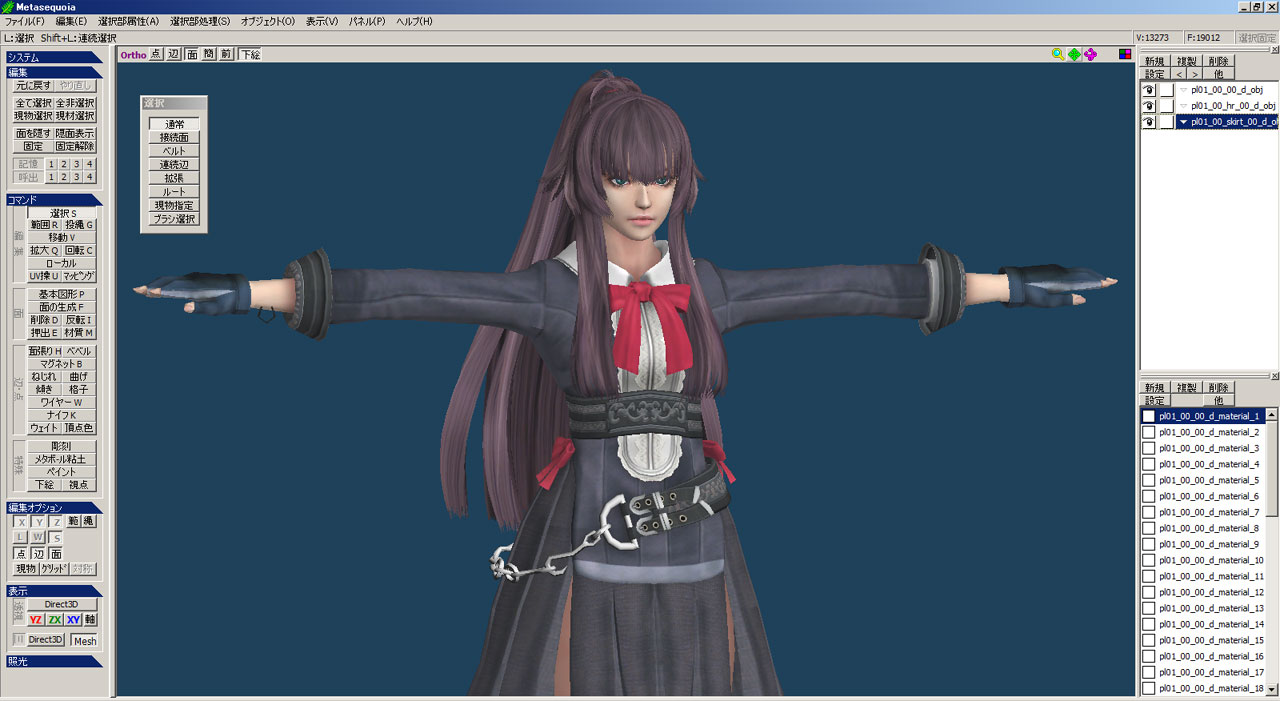Viewport: 1280px width, 701px height.
Task: Click the four-color view layout icon
Action: 1125,54
